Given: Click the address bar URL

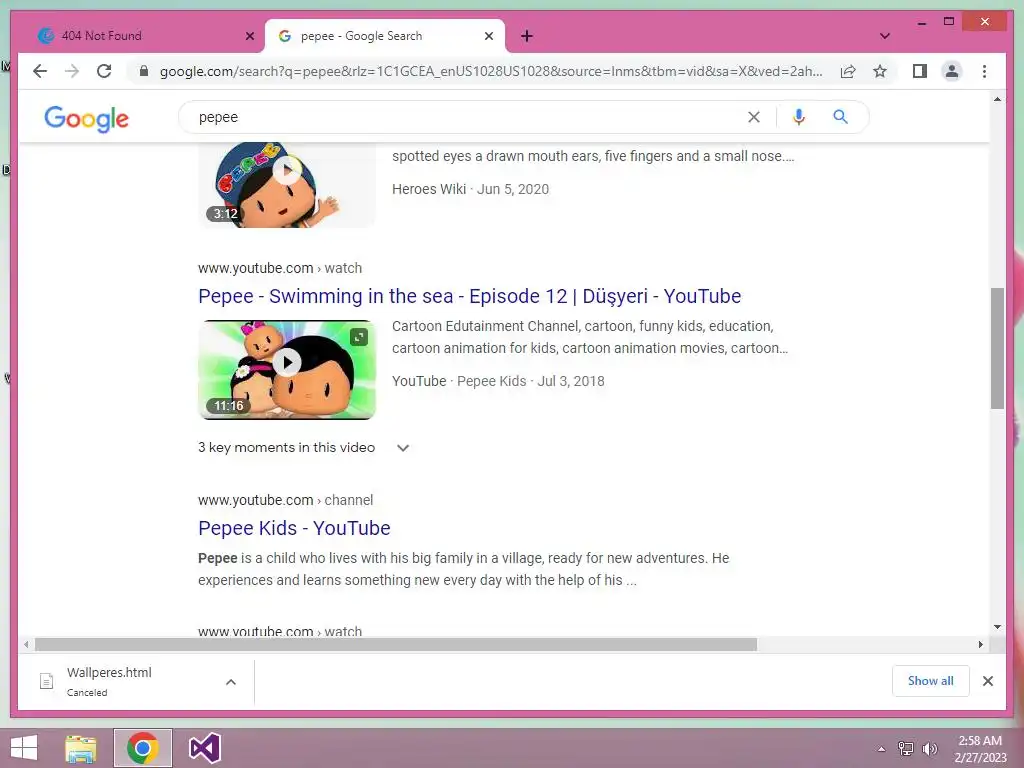Looking at the screenshot, I should [x=491, y=71].
